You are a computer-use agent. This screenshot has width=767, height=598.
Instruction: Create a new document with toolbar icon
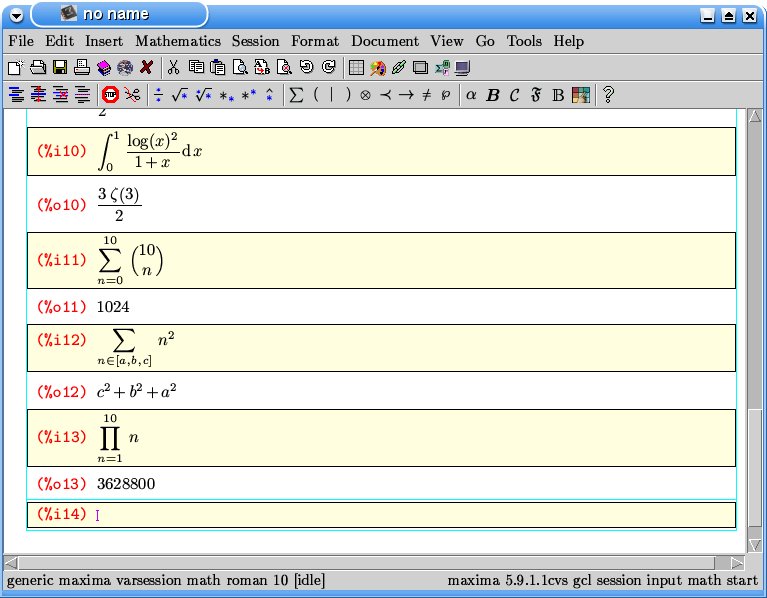click(x=16, y=67)
